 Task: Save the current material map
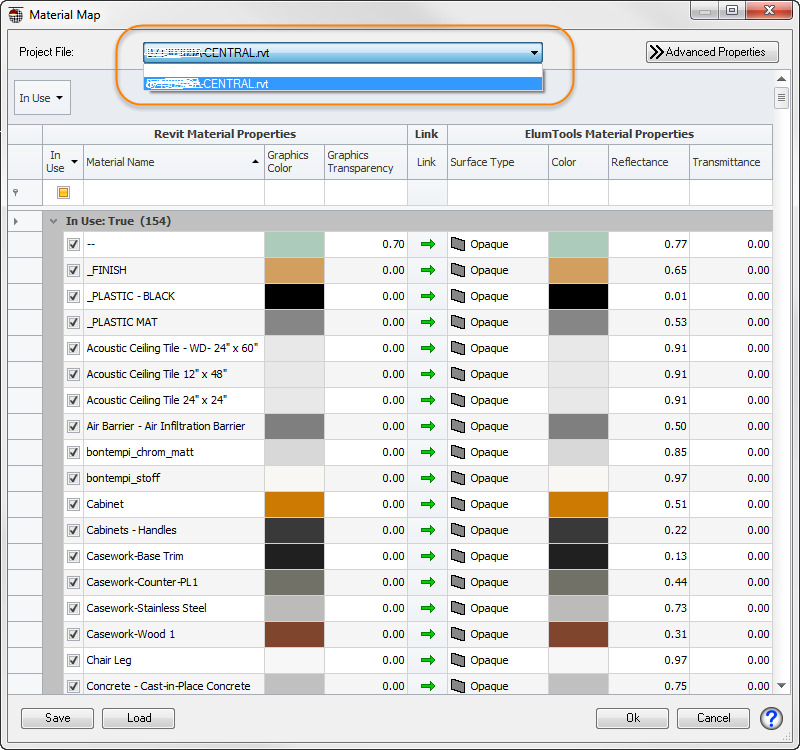(57, 718)
